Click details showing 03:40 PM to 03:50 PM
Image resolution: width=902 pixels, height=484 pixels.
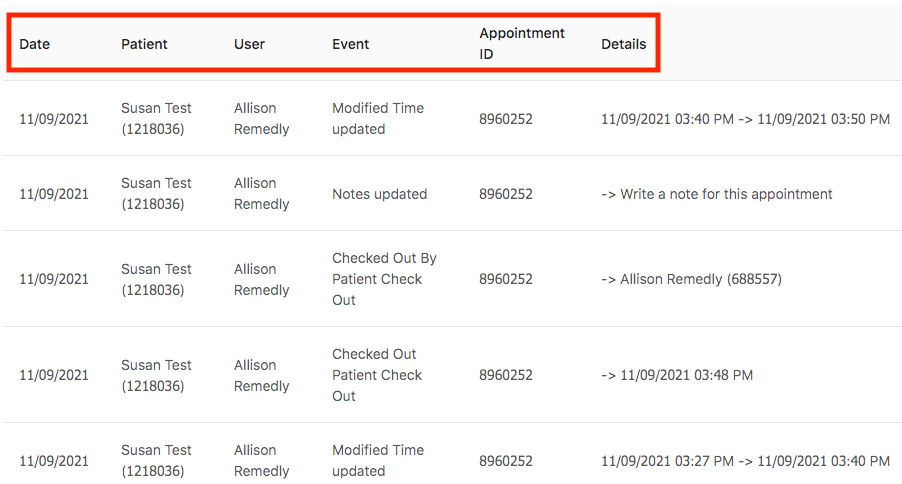pyautogui.click(x=745, y=119)
